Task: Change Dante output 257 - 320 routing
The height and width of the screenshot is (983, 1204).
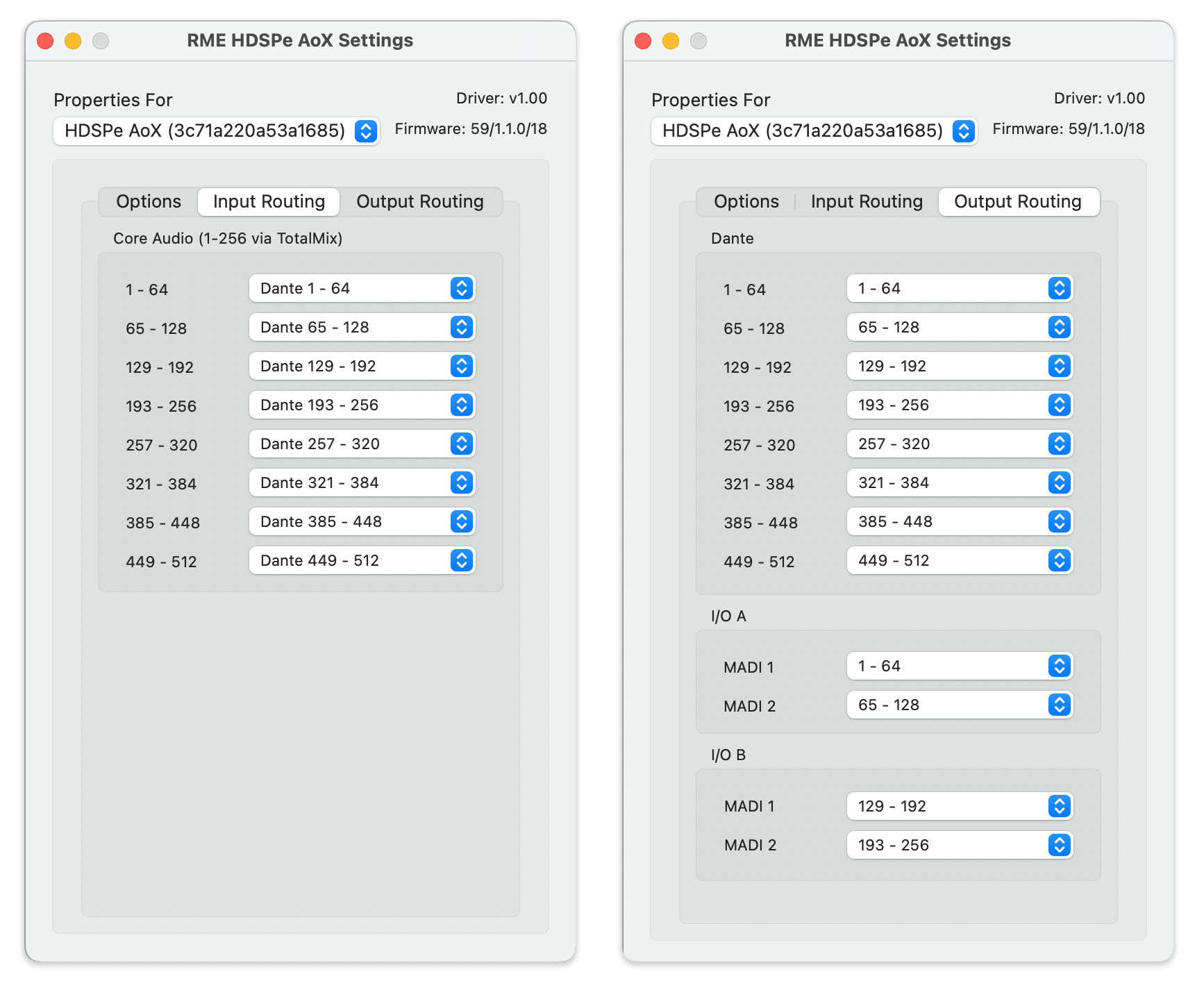Action: point(960,444)
